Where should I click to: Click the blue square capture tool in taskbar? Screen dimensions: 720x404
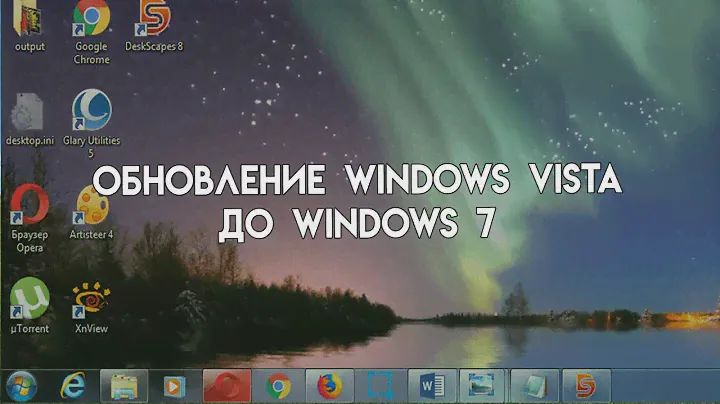click(x=380, y=385)
